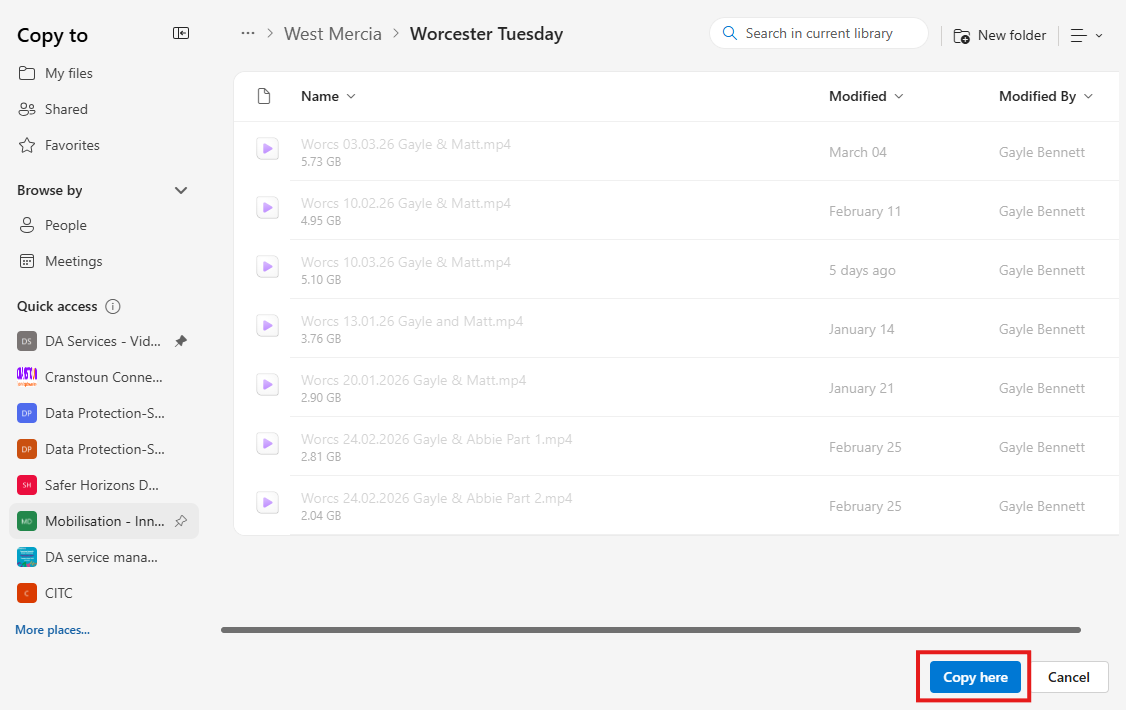The height and width of the screenshot is (710, 1126).
Task: Click the horizontal scrollbar
Action: coord(650,630)
